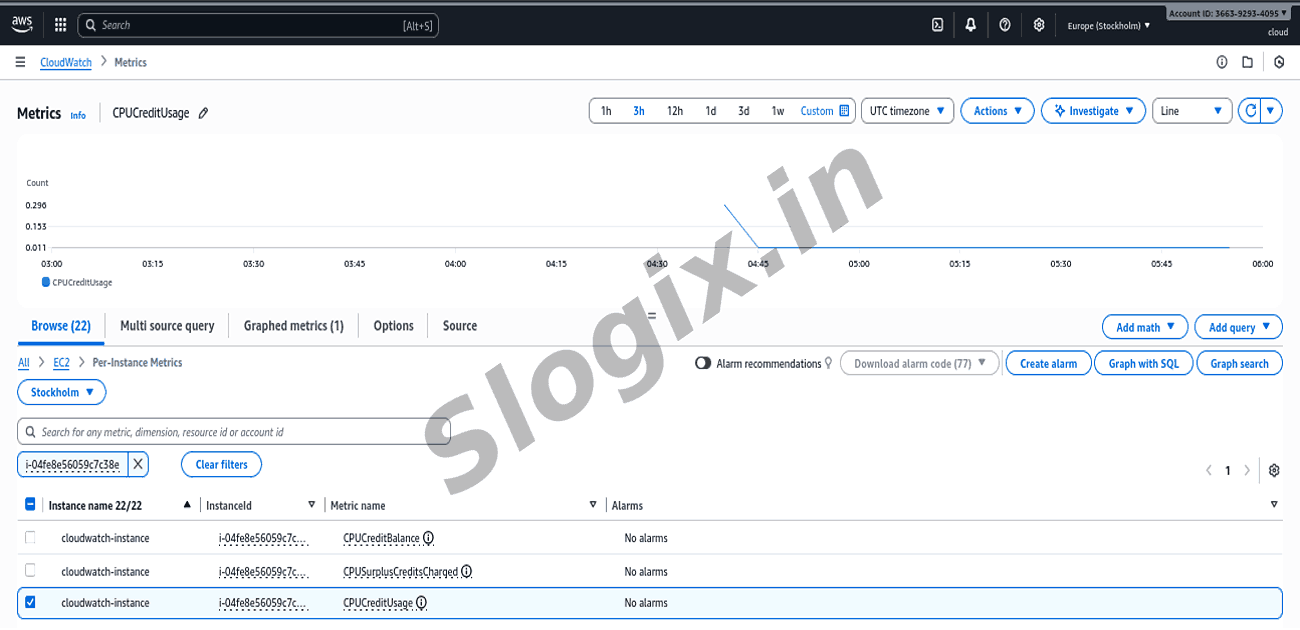Open the Multi source query tab
This screenshot has height=630, width=1300.
coord(167,326)
